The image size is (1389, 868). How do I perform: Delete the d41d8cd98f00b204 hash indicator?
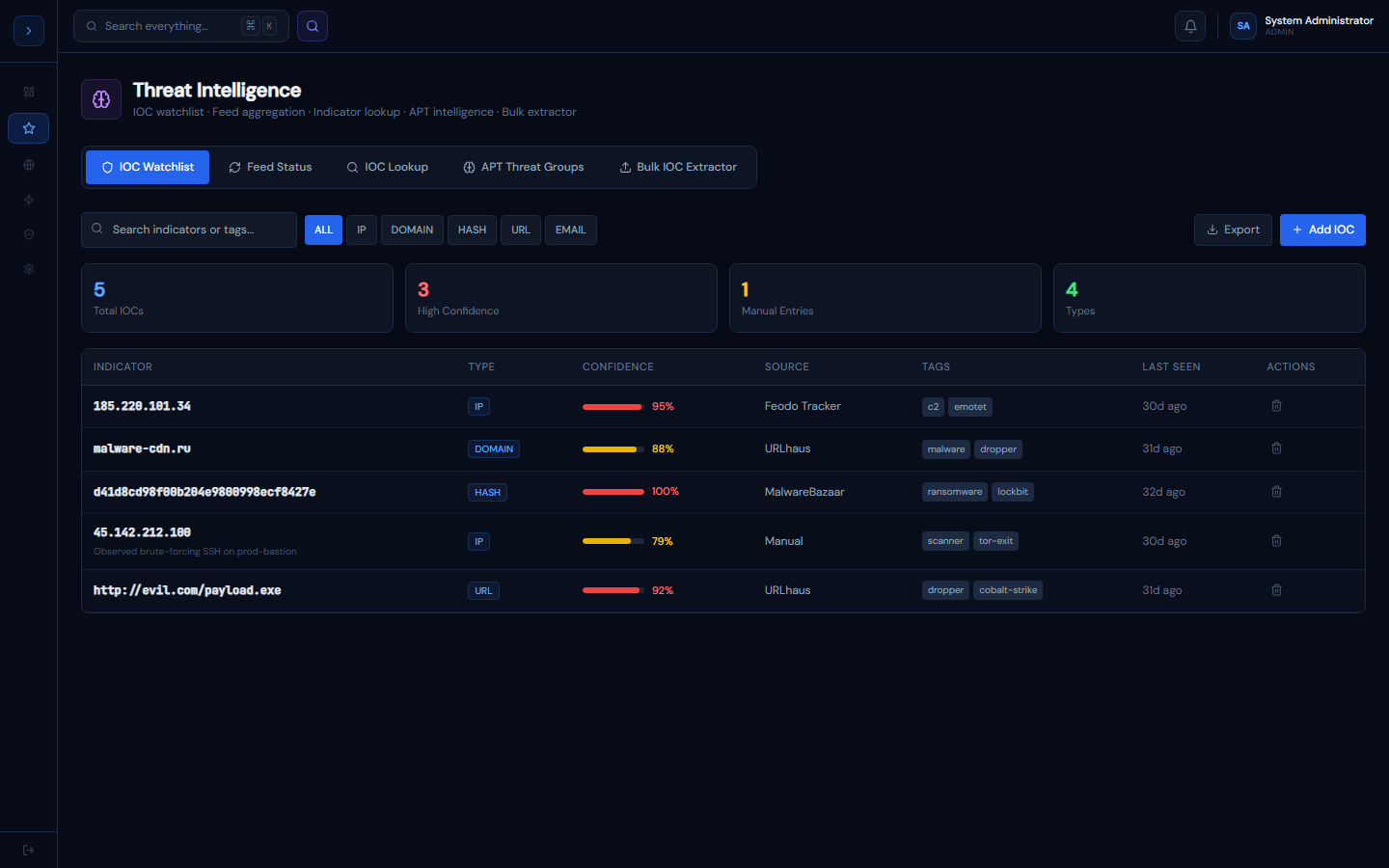(1276, 492)
